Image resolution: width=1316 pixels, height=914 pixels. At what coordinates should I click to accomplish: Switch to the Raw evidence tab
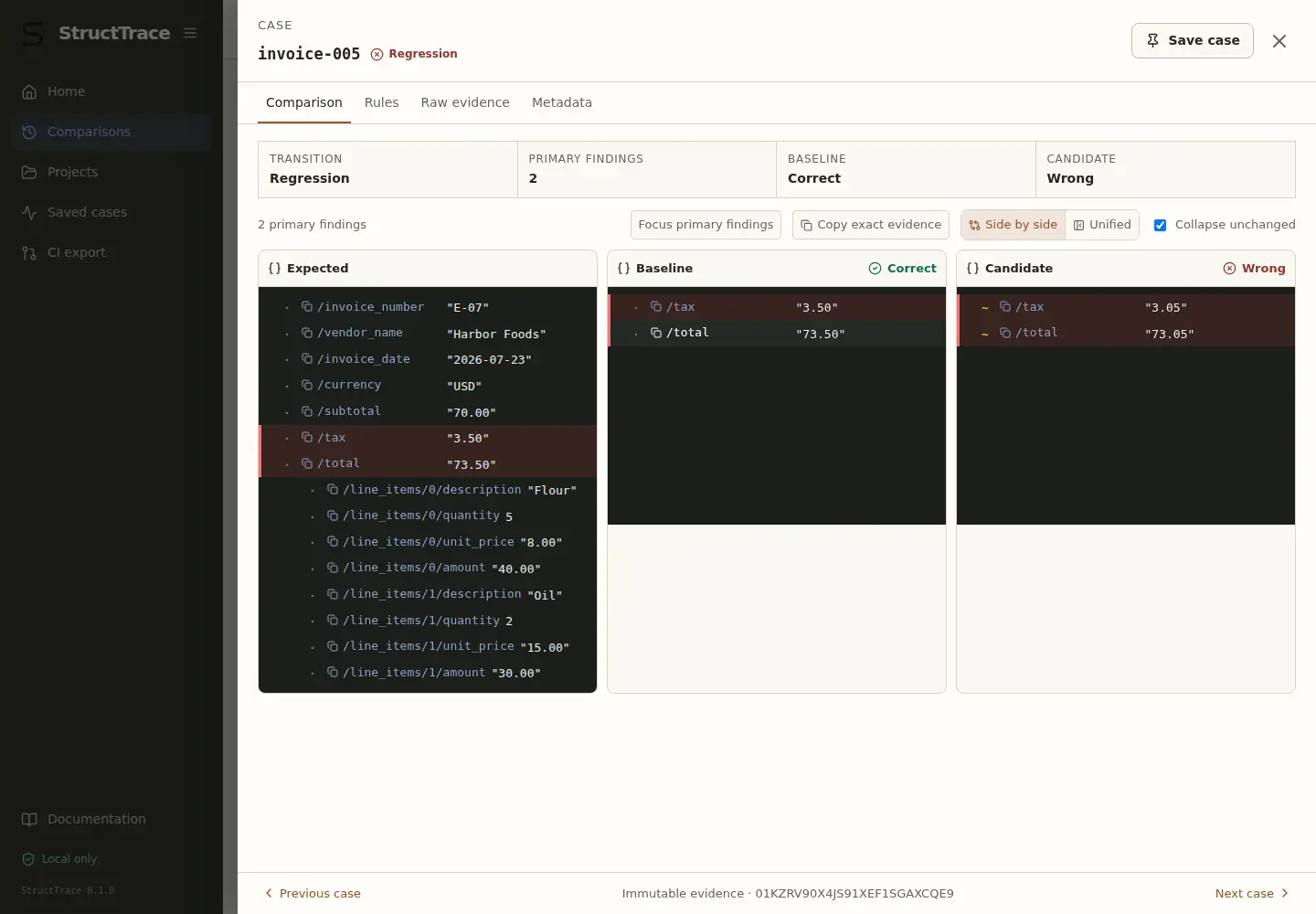(465, 102)
